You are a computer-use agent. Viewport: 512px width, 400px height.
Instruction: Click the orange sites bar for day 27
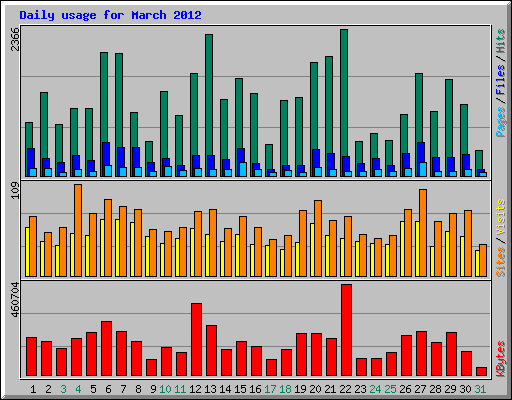pyautogui.click(x=423, y=233)
